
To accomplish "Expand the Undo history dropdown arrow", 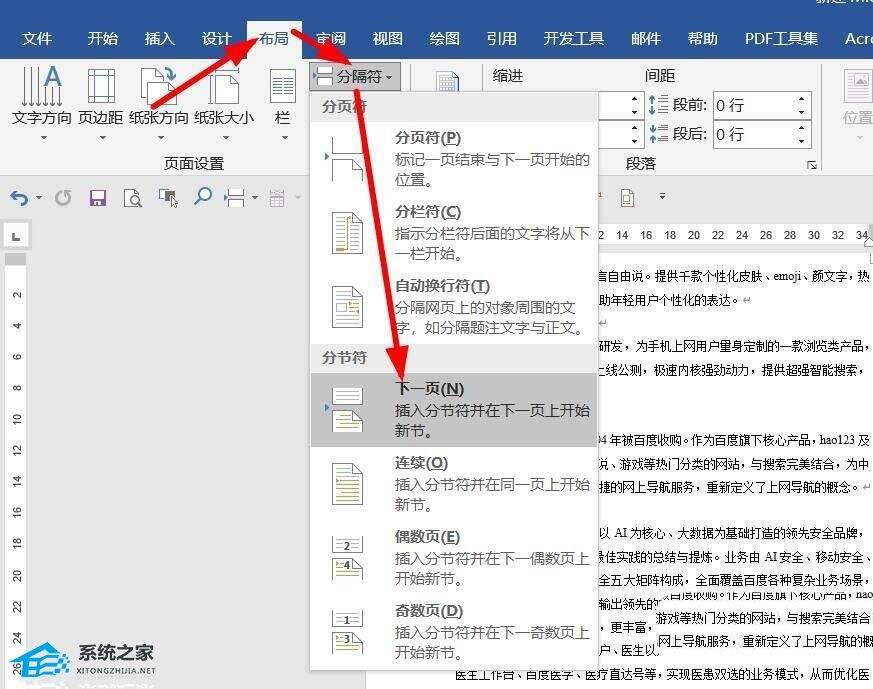I will [38, 198].
